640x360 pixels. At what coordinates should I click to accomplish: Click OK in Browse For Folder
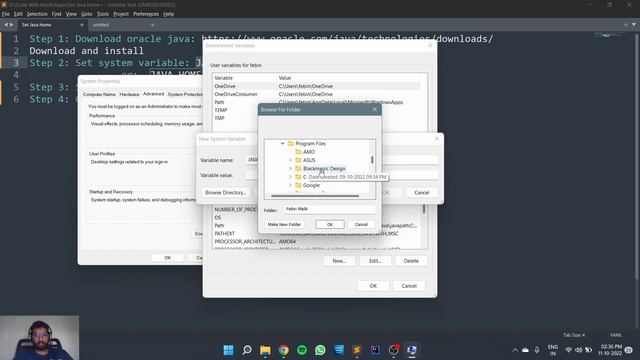tap(330, 224)
